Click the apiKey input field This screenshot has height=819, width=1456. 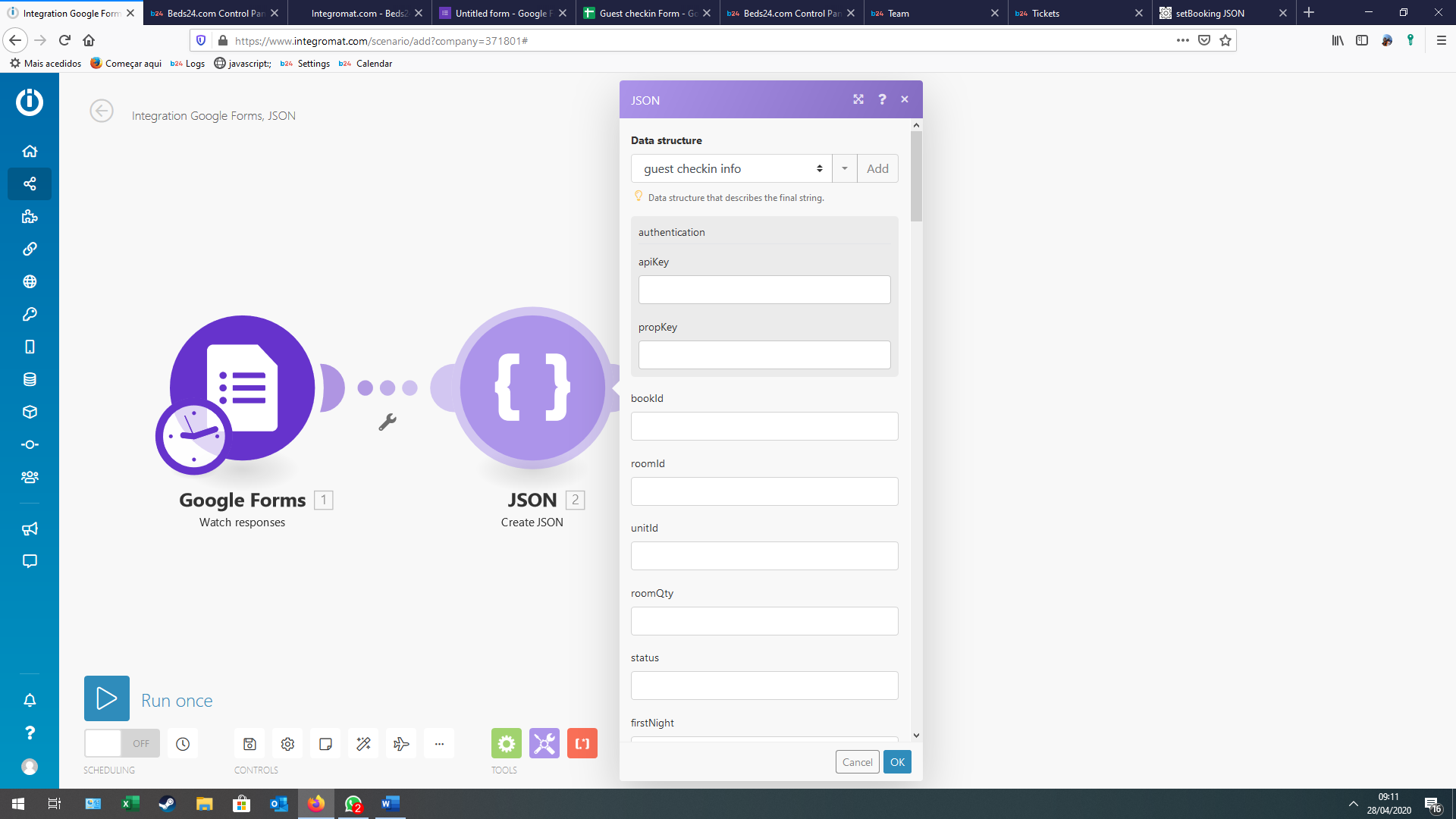click(764, 290)
